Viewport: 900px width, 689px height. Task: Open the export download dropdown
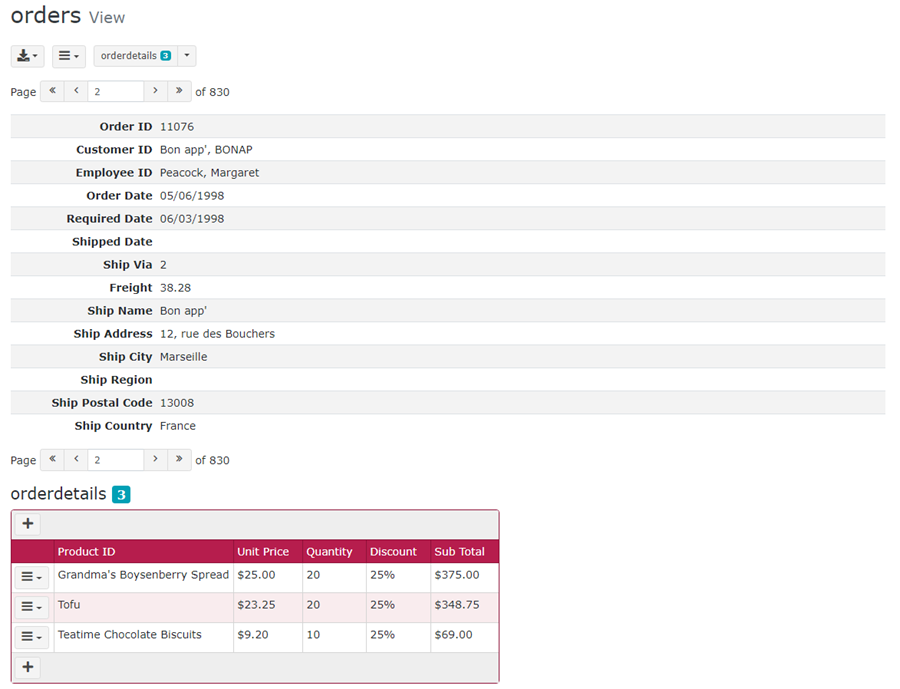coord(27,56)
